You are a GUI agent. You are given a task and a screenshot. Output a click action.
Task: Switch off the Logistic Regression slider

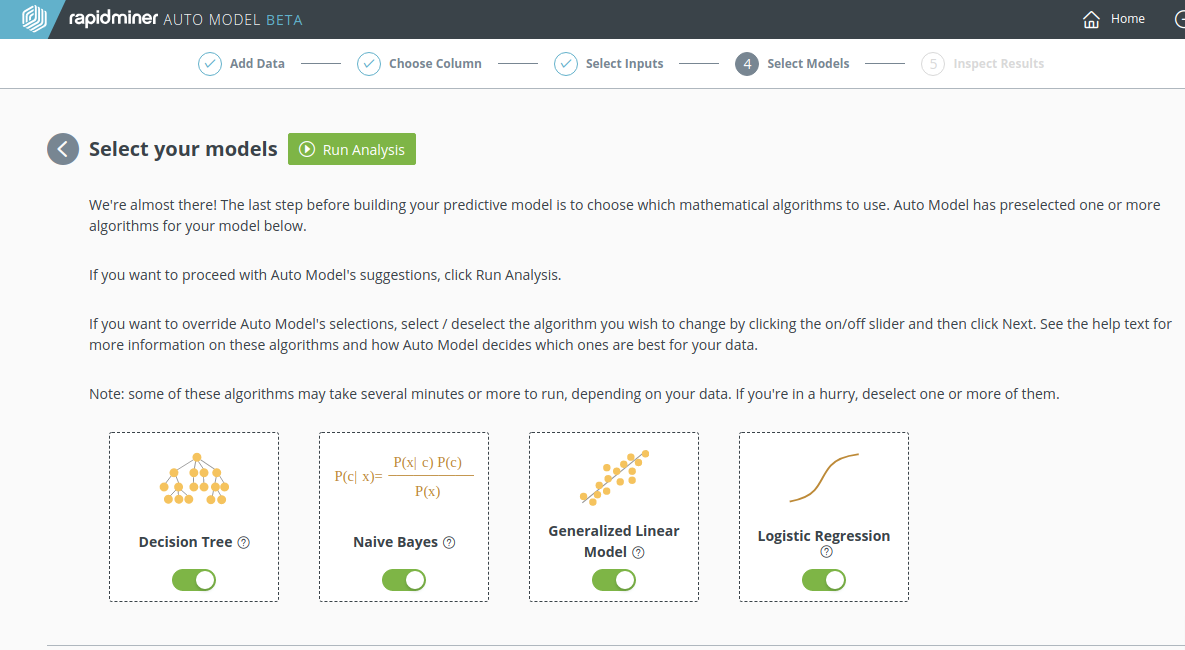click(824, 580)
